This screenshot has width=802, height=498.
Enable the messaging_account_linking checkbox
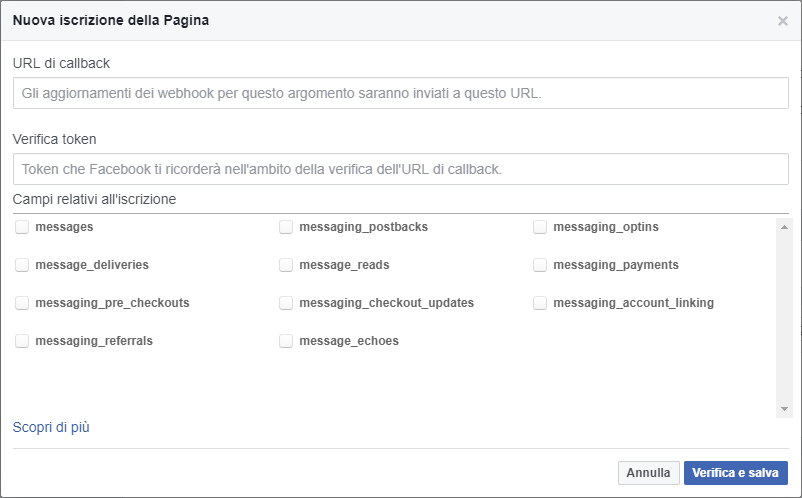(x=540, y=303)
